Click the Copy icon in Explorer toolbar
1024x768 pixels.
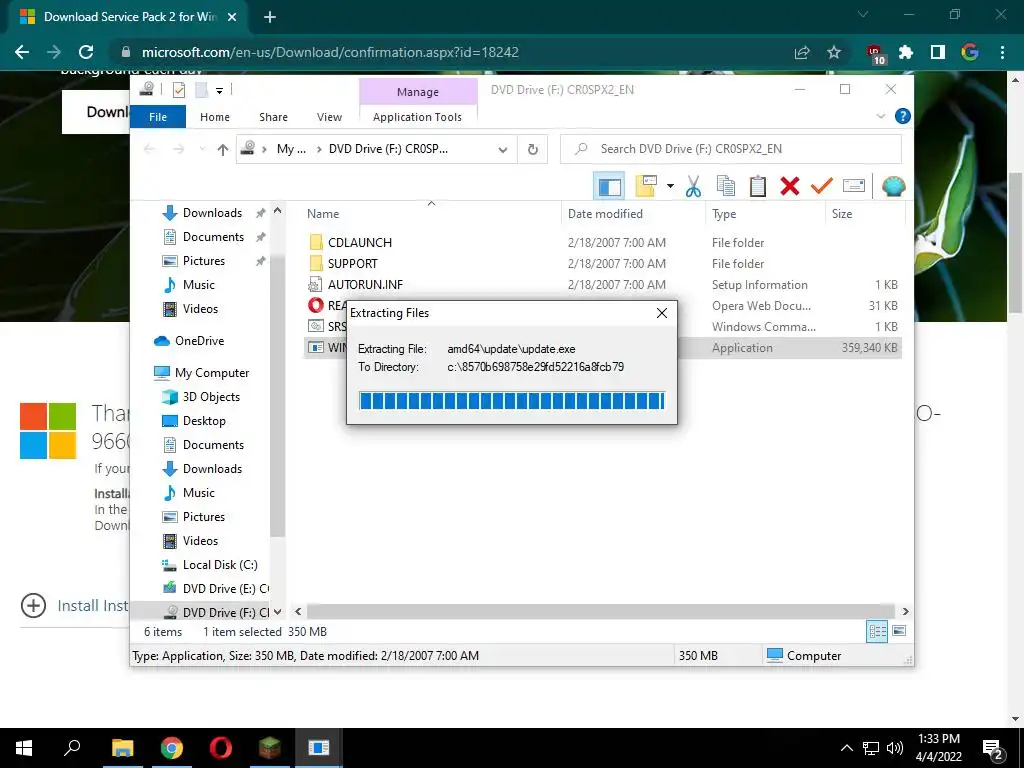pos(726,187)
